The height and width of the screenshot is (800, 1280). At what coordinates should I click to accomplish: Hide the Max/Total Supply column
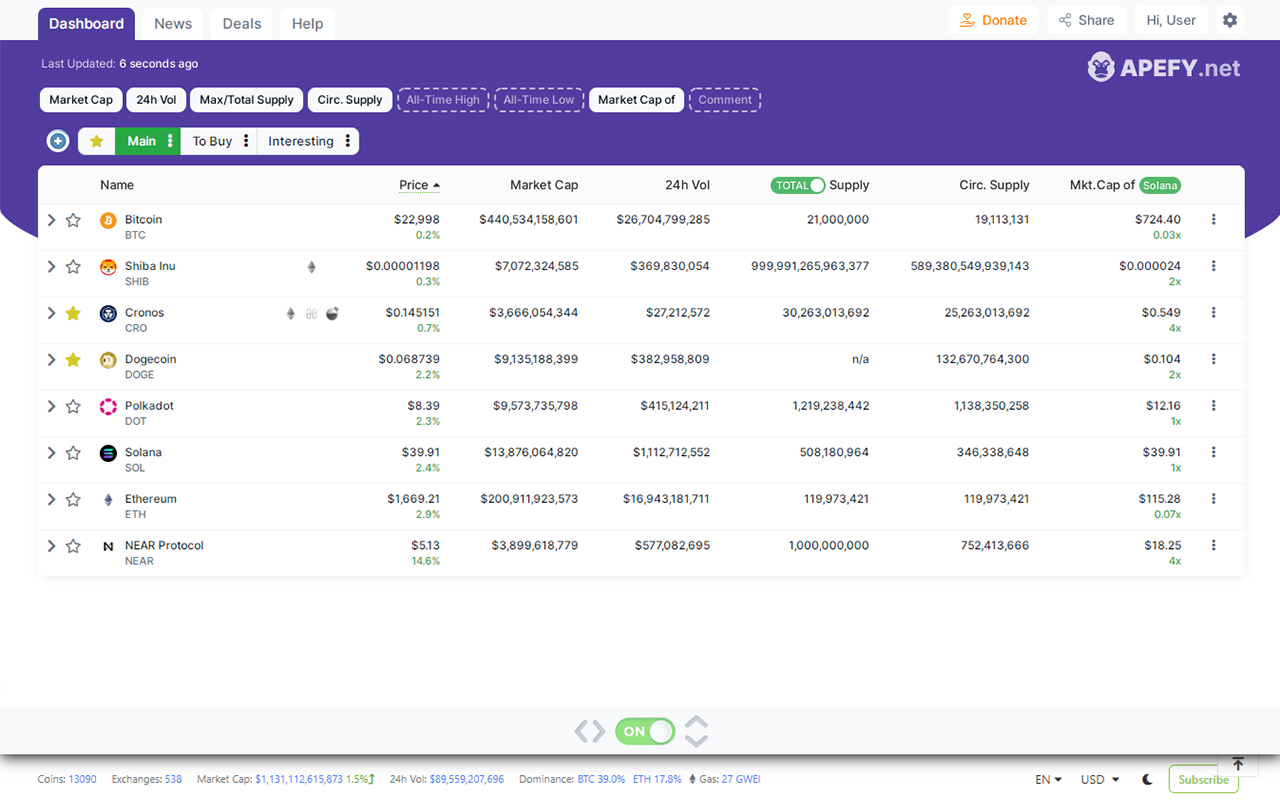point(247,100)
